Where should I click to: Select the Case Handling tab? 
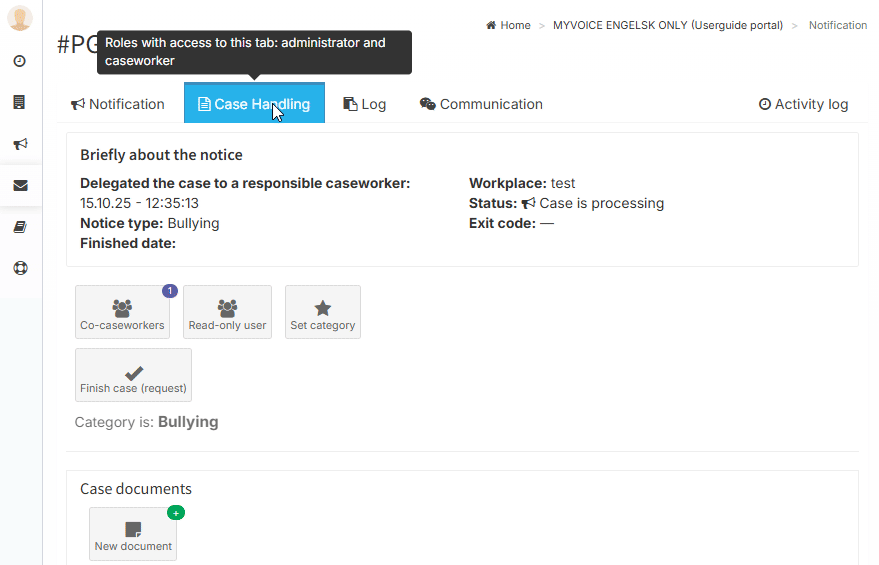point(254,104)
